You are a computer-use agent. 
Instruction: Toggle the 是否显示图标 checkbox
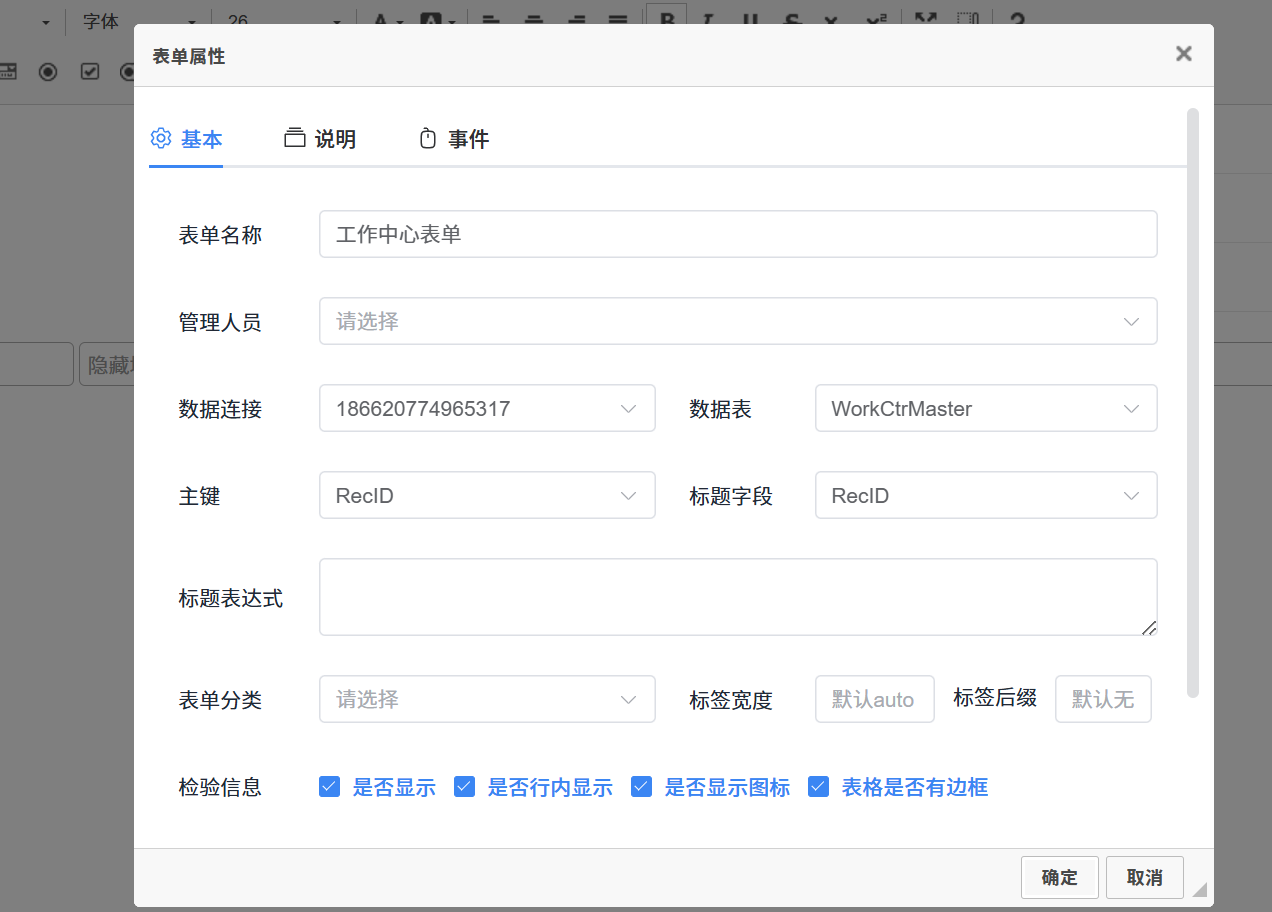[642, 787]
